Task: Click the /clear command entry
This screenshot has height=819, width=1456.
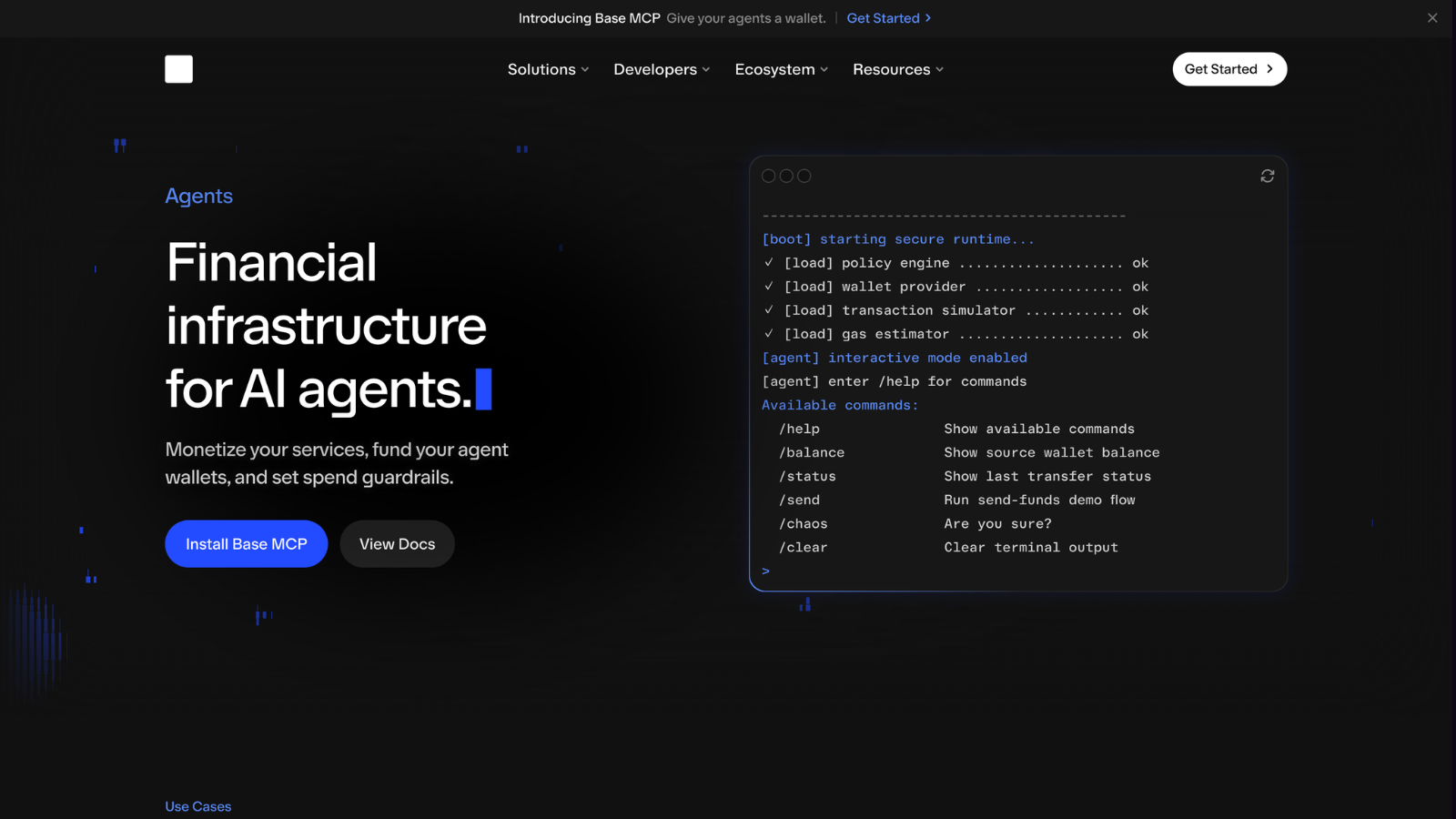Action: 804,547
